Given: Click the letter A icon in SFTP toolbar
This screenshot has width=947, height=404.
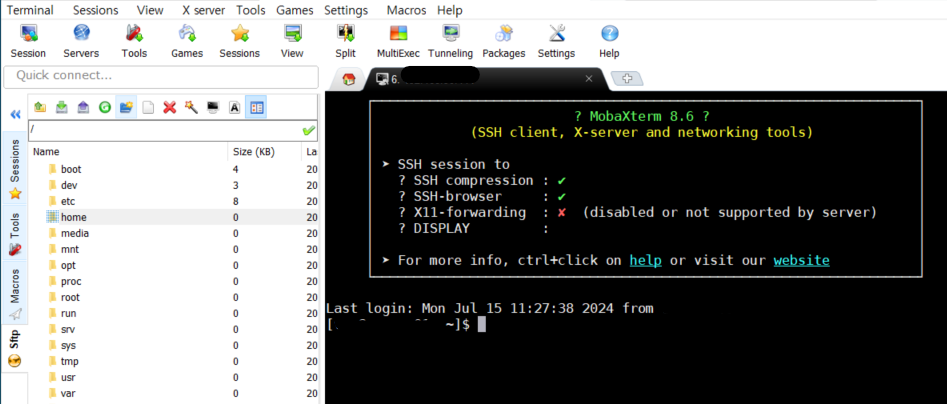Looking at the screenshot, I should [x=234, y=107].
